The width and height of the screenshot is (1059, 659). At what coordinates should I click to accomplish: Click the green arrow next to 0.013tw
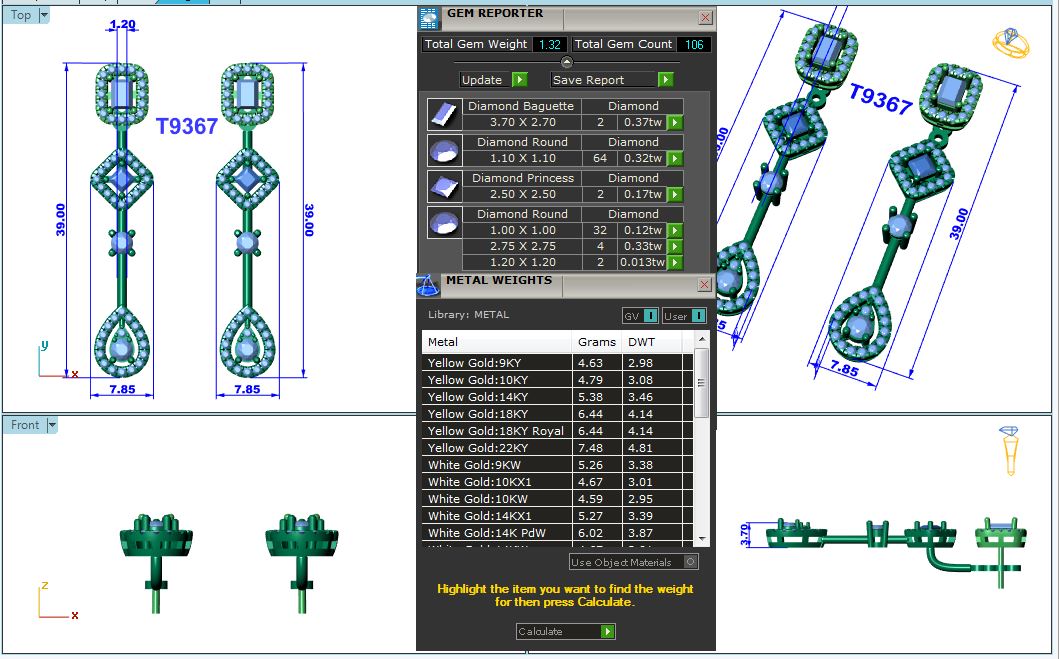[676, 262]
